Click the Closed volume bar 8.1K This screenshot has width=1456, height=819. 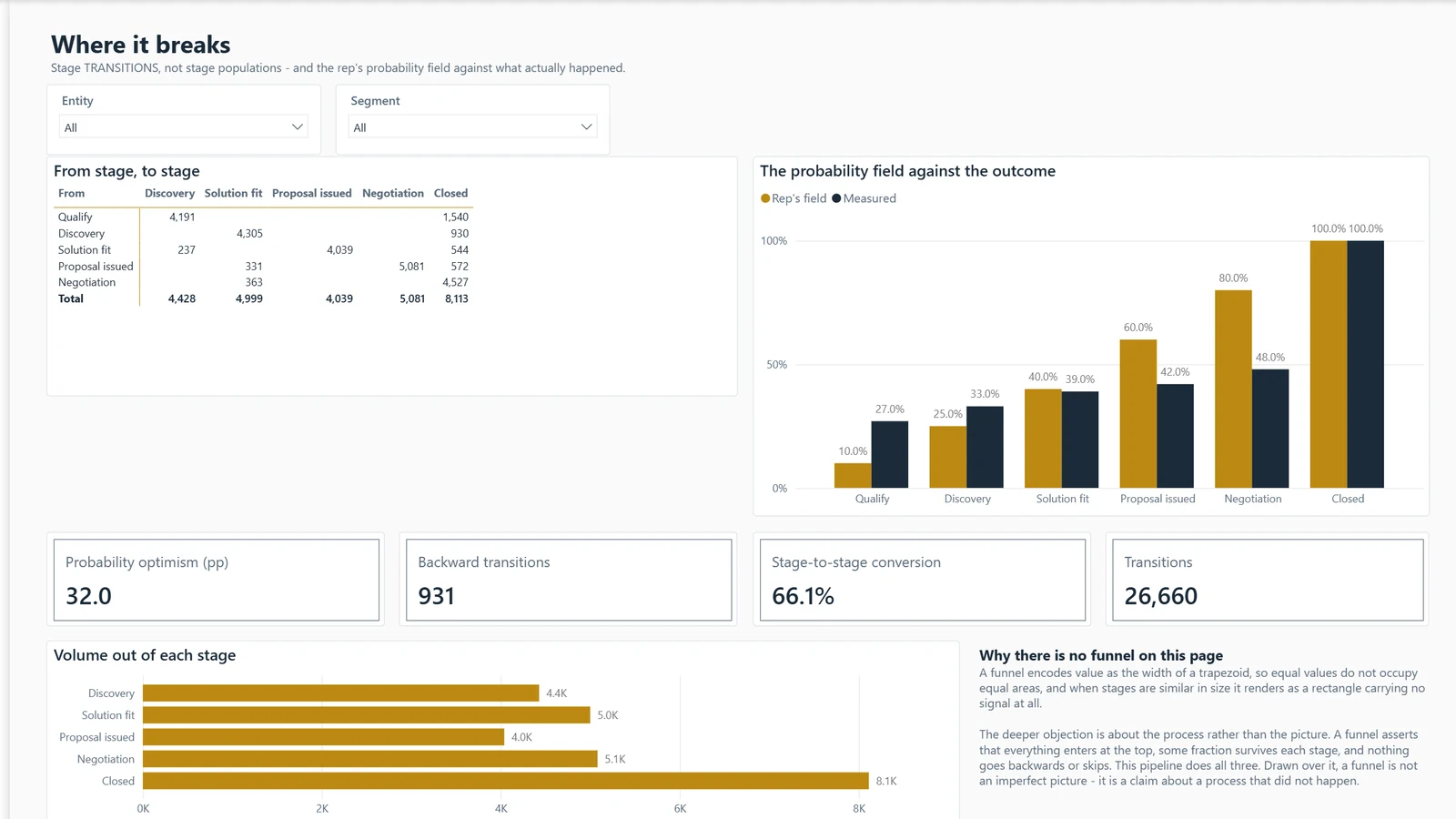click(x=506, y=781)
